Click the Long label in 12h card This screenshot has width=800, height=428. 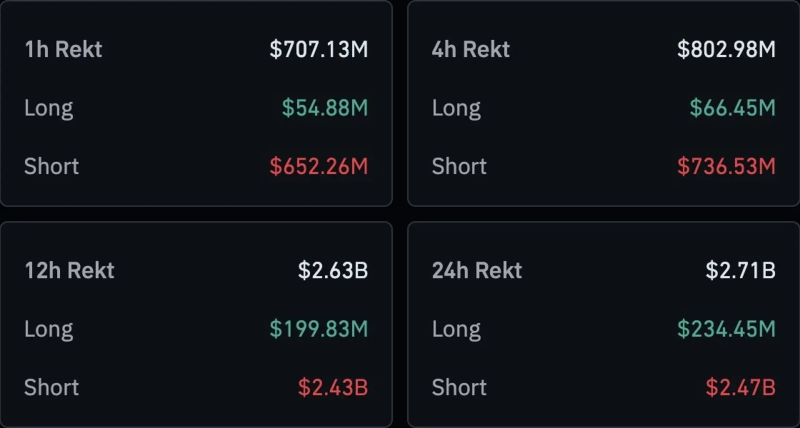tap(49, 330)
